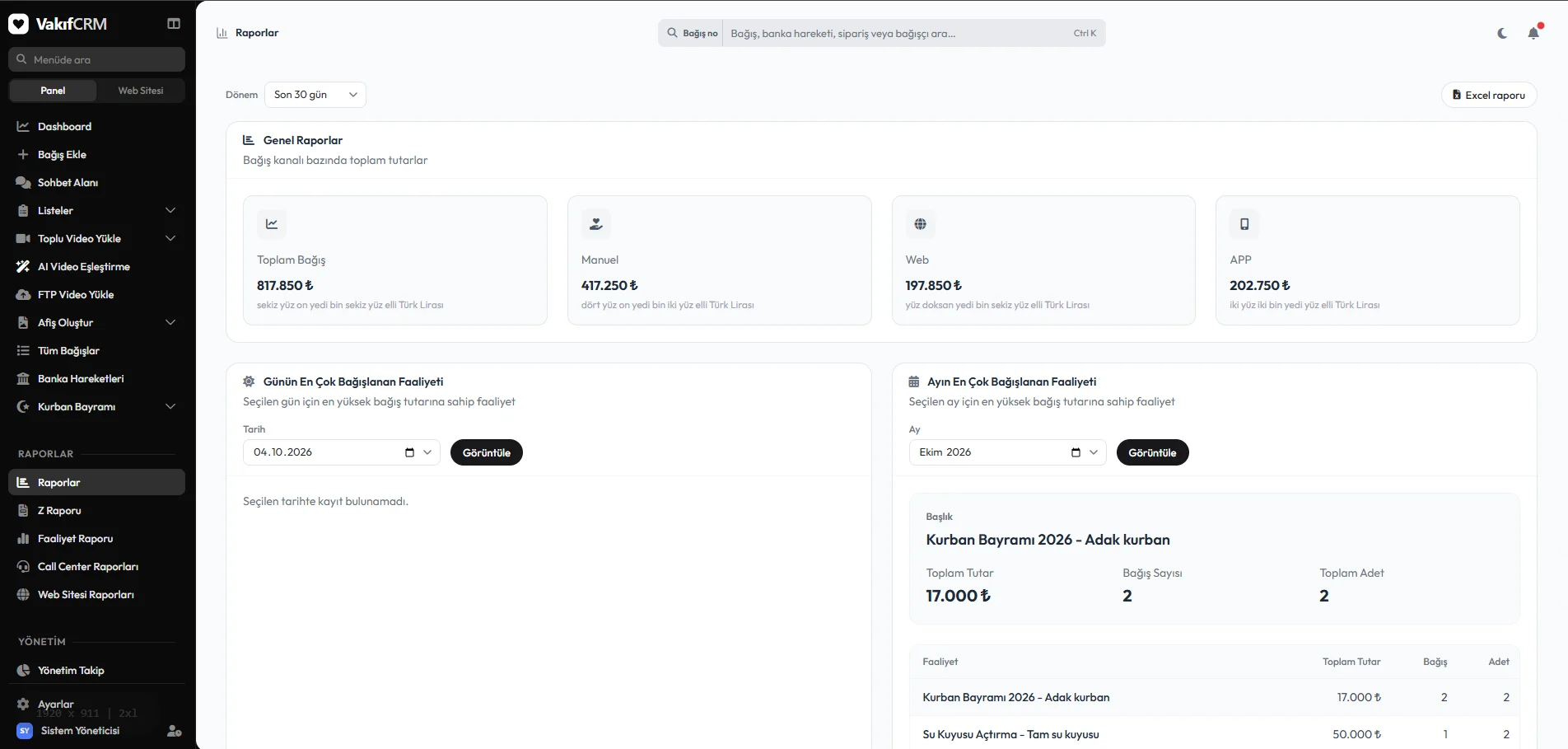Screen dimensions: 1568x749
Task: Click Görüntüle next to Tarih field
Action: (x=487, y=452)
